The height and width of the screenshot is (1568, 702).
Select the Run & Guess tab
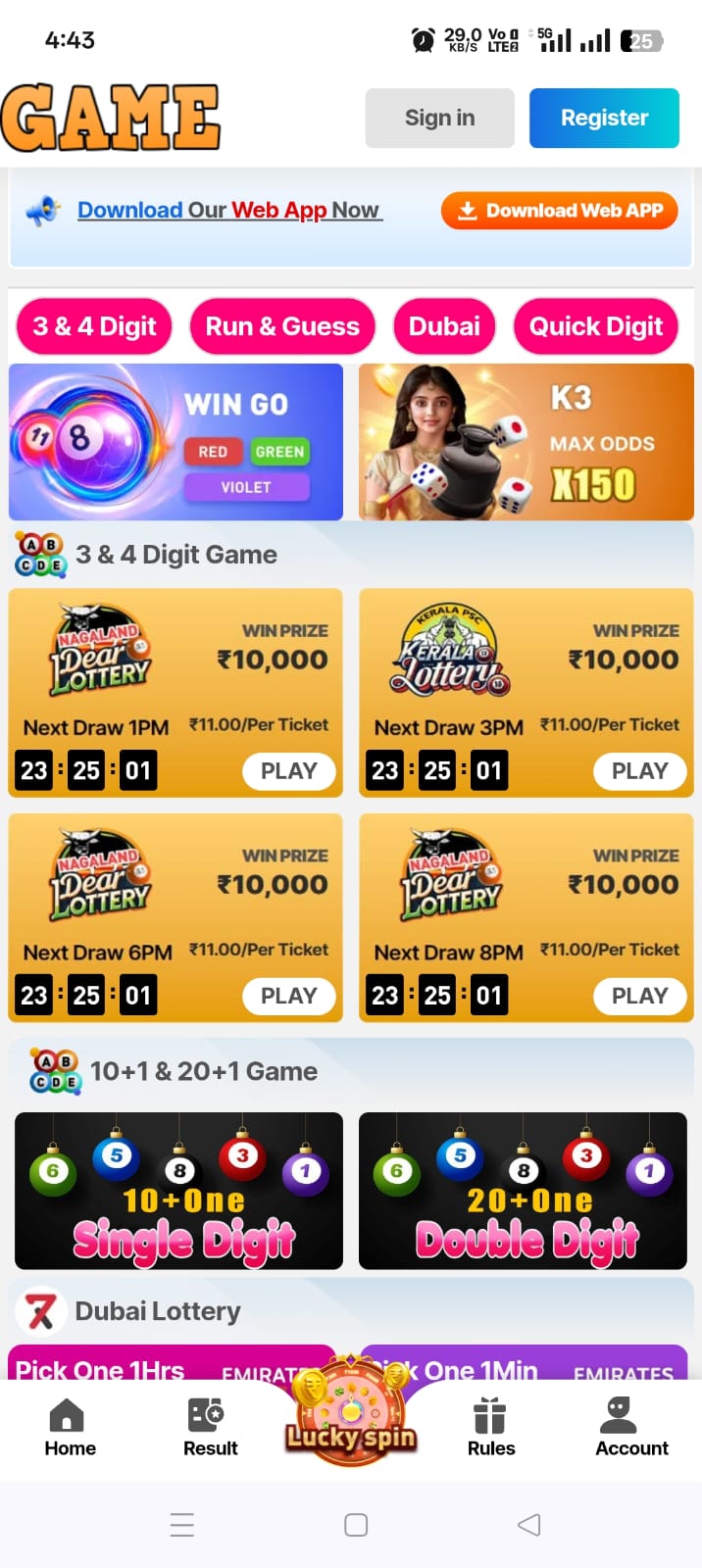click(282, 326)
